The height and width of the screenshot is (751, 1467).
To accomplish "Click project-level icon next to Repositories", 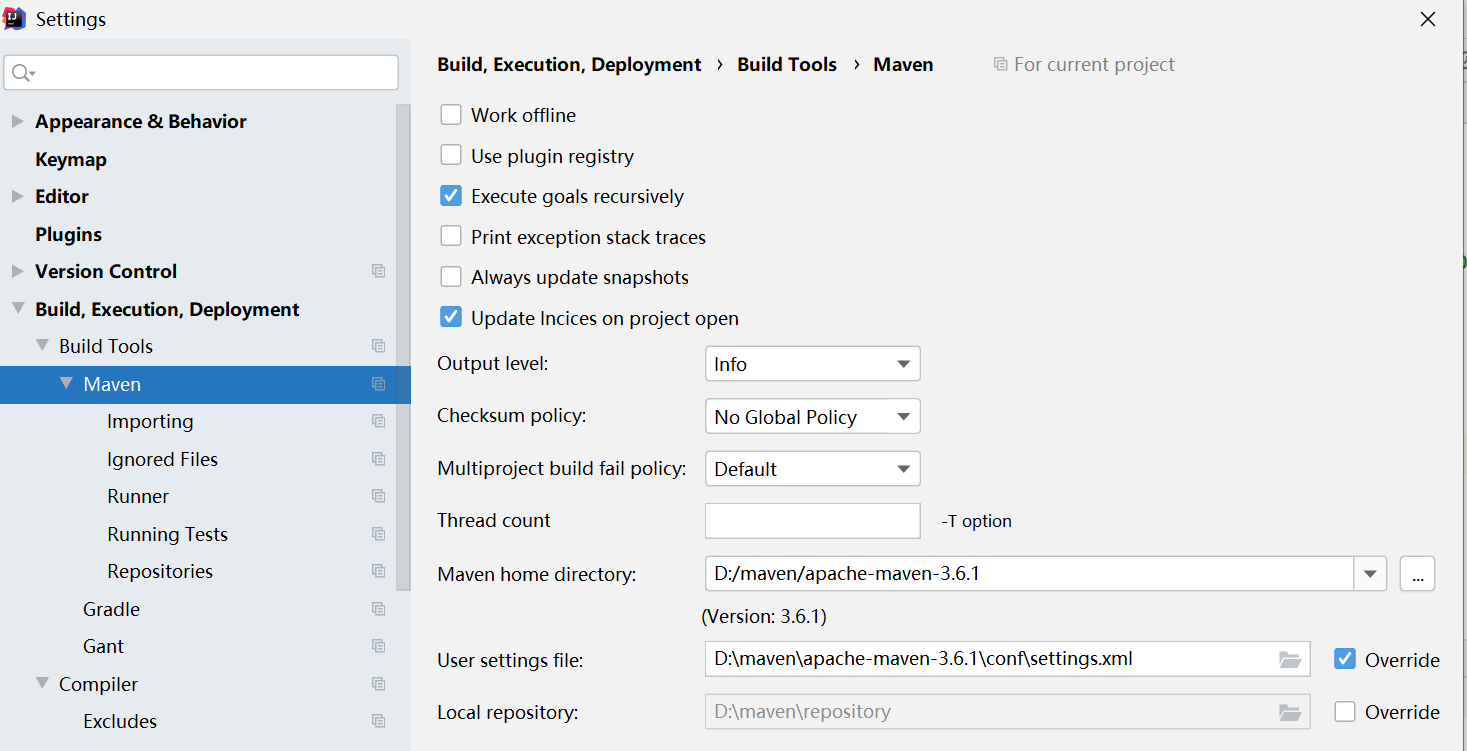I will [378, 571].
